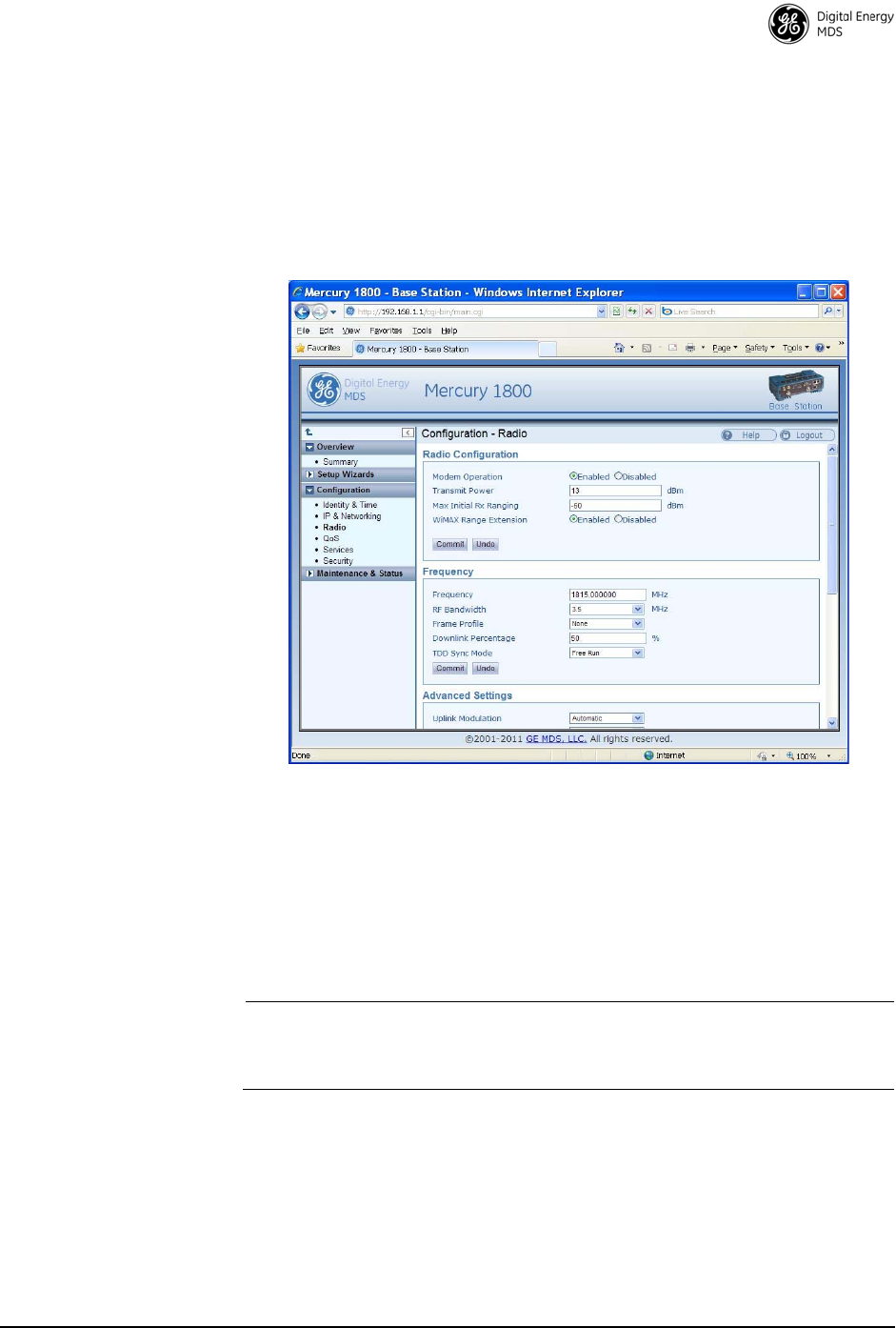Open the address bar history dropdown arrow
896x1328 pixels.
point(602,312)
